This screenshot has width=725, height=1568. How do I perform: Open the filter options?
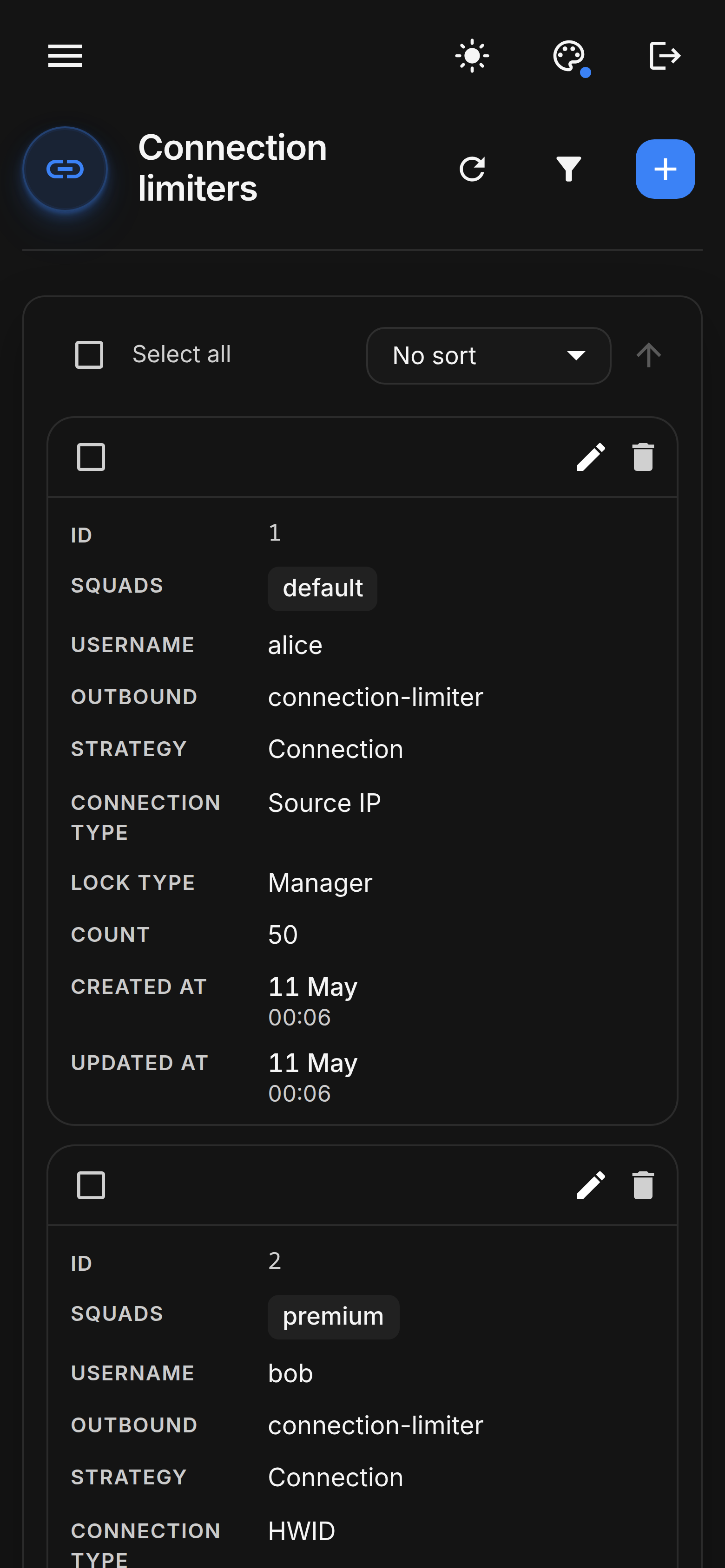click(x=568, y=169)
